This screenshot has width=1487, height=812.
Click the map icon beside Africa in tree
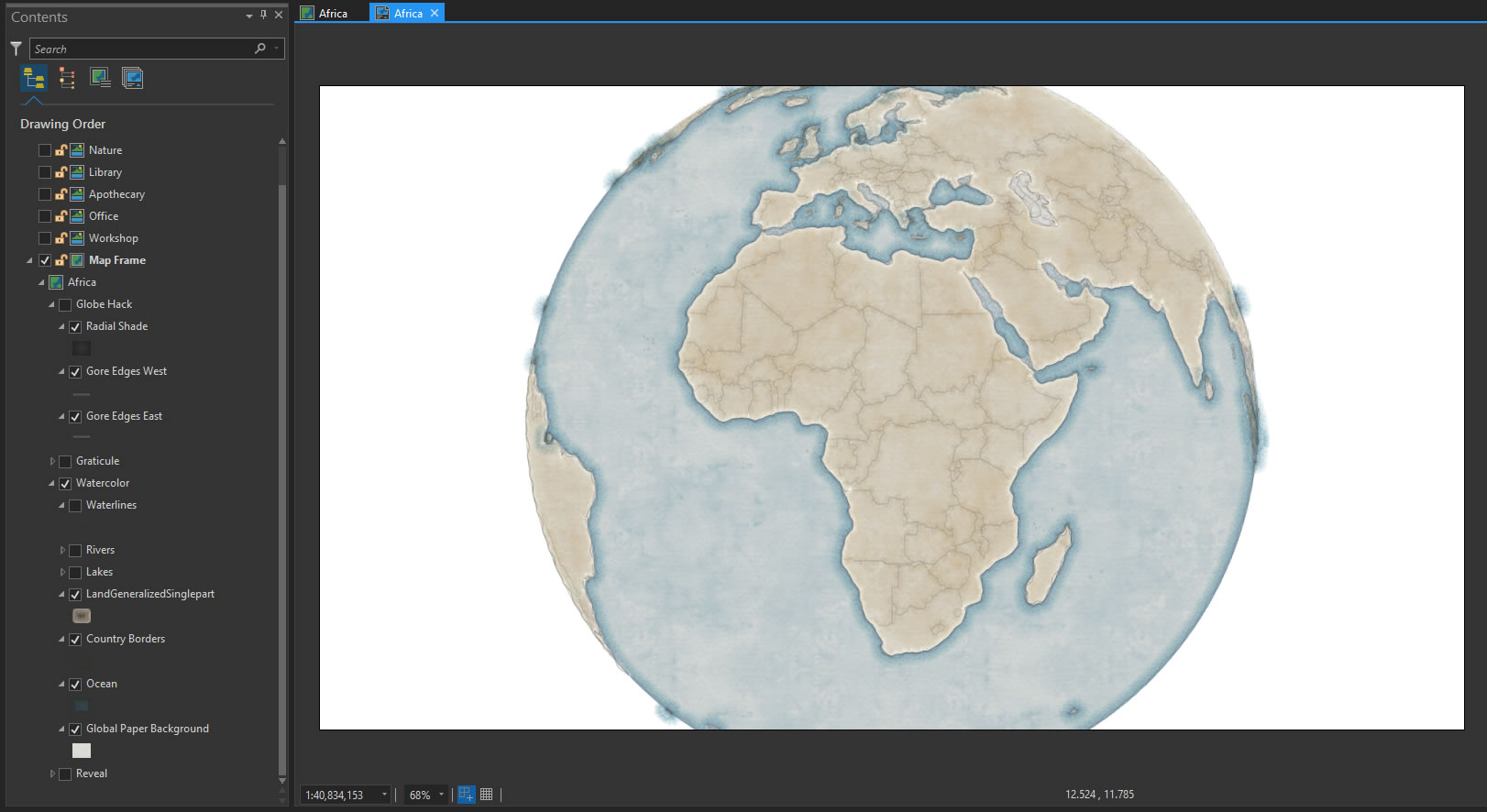pos(57,282)
